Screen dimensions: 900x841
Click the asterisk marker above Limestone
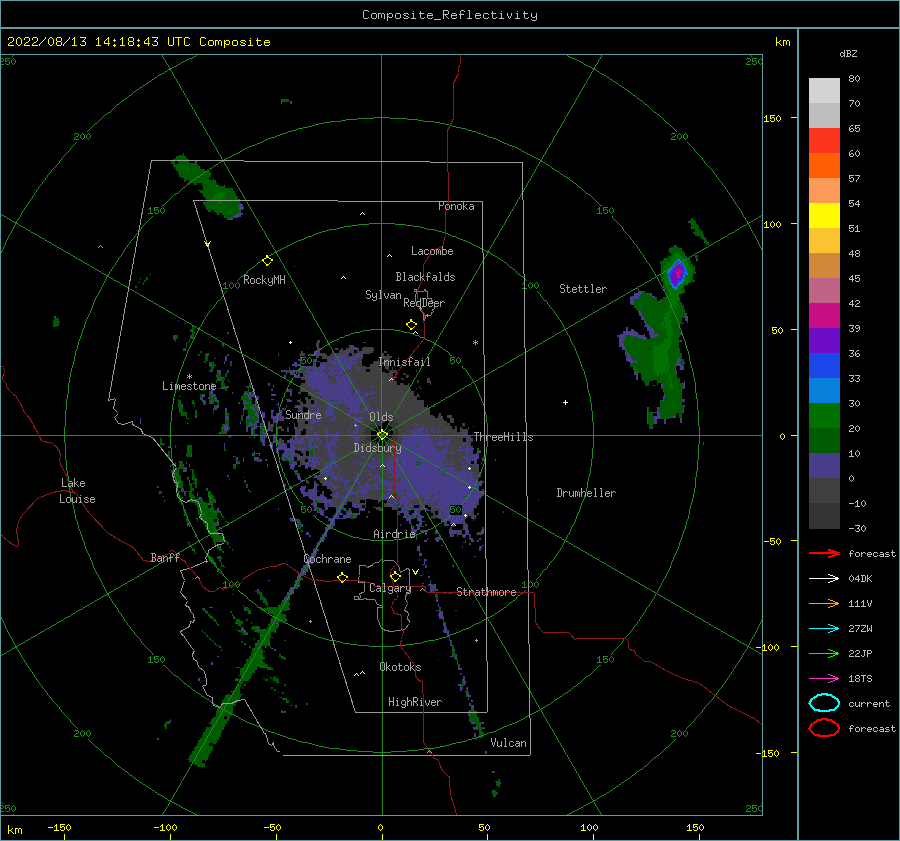click(x=189, y=377)
